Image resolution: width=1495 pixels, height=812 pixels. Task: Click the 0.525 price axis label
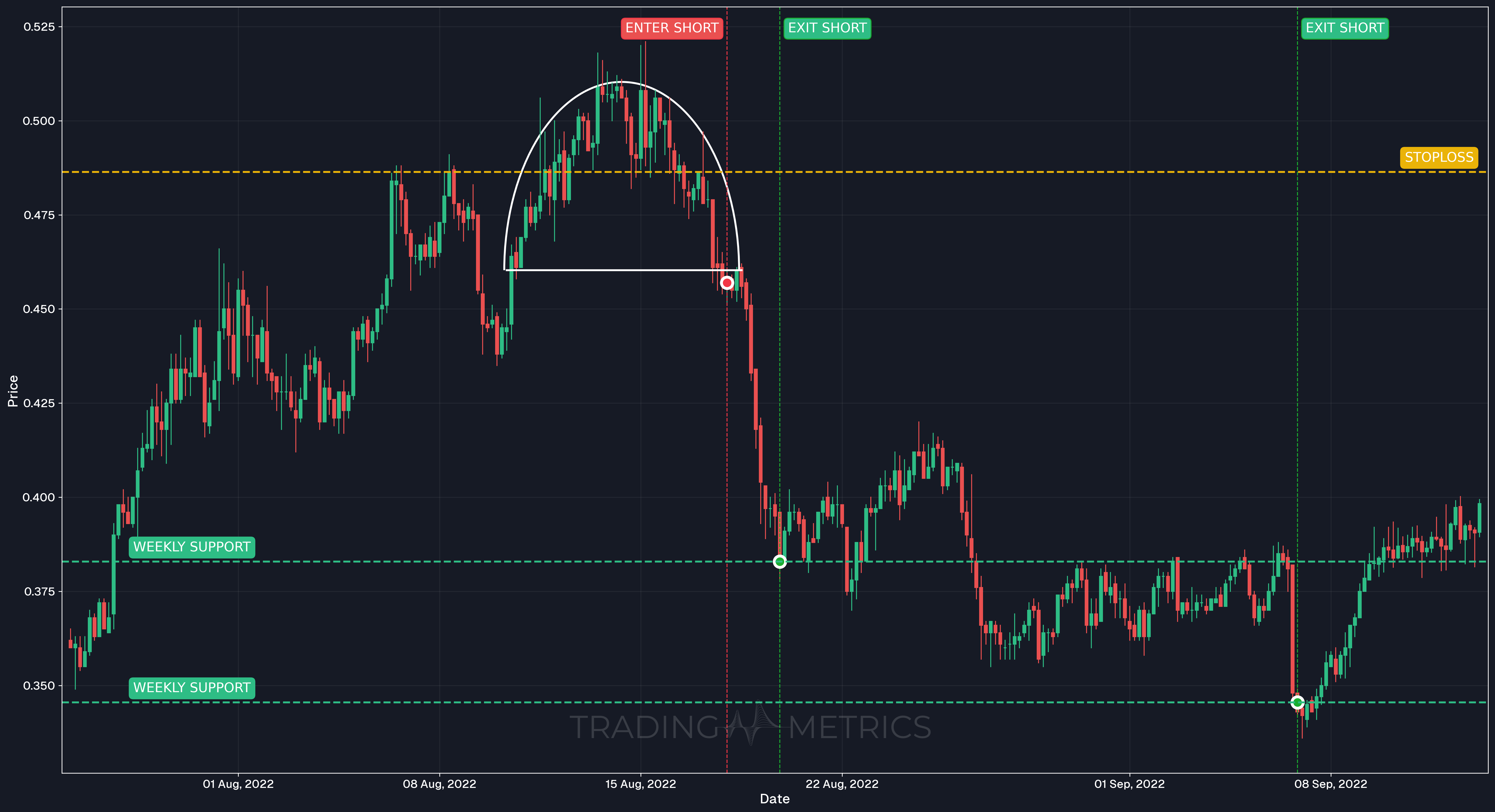[x=39, y=27]
